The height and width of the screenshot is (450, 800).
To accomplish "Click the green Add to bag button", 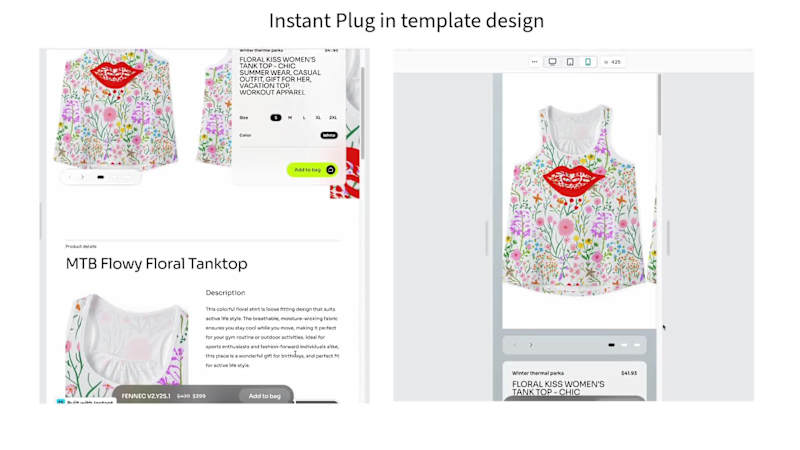I will [x=312, y=170].
